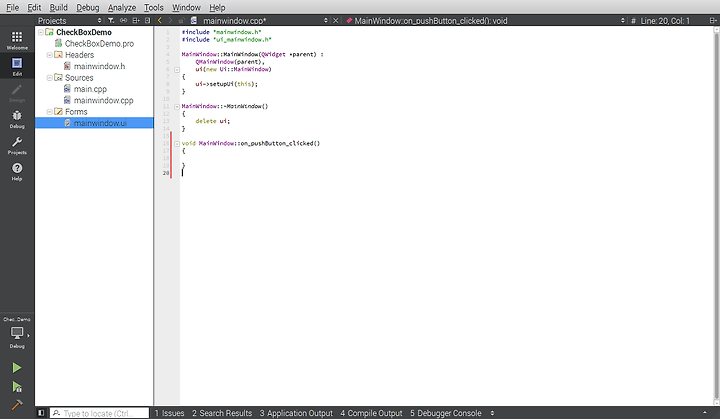
Task: Select mainwindow.h in project tree
Action: (99, 66)
